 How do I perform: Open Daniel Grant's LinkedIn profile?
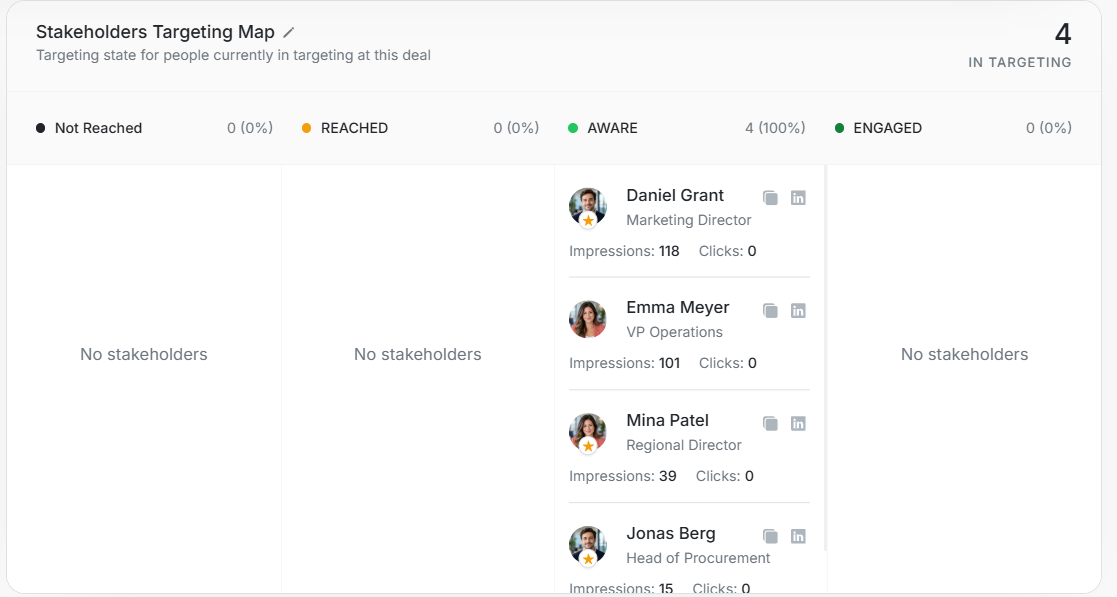pyautogui.click(x=798, y=198)
